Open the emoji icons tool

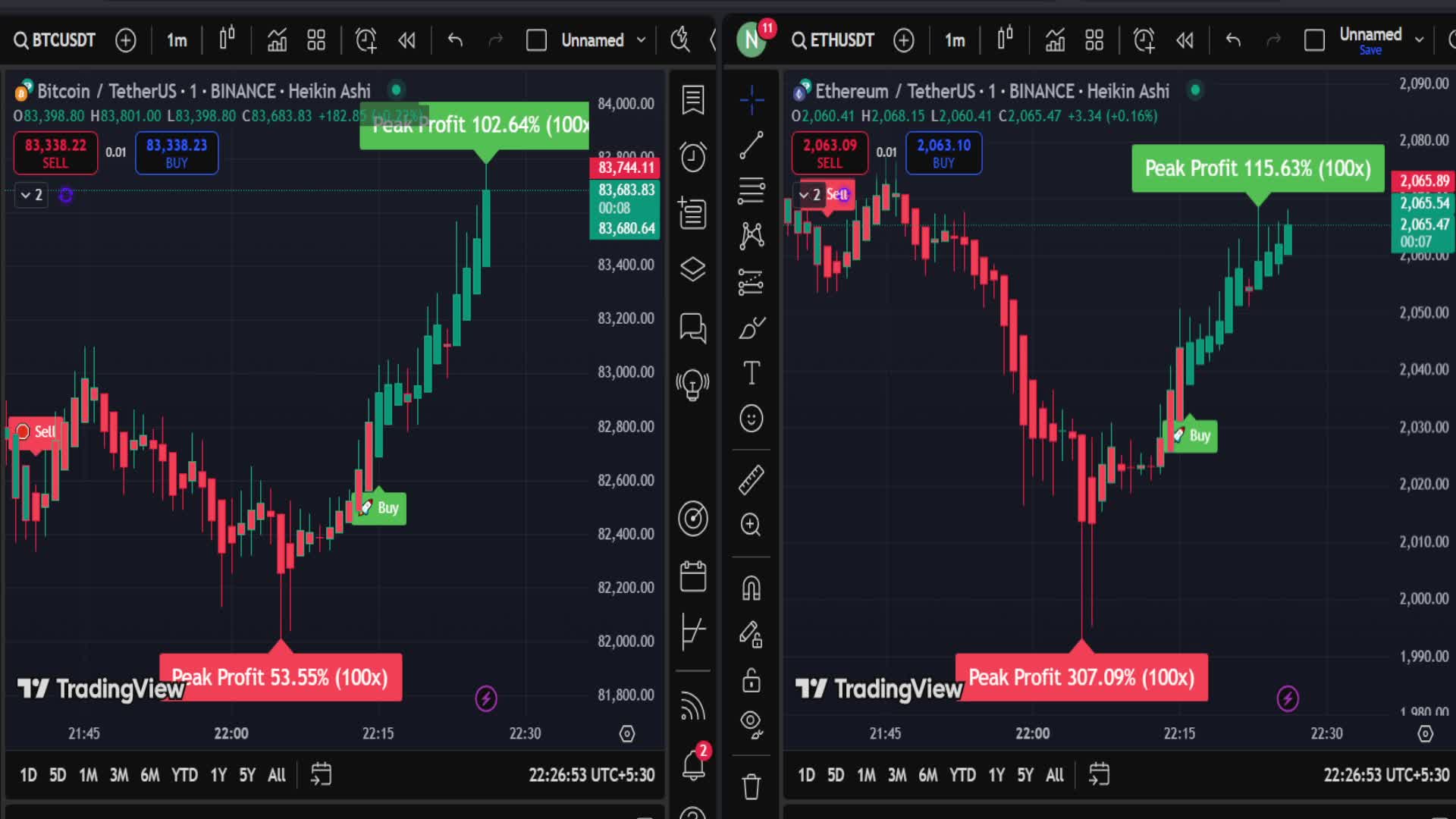(752, 419)
